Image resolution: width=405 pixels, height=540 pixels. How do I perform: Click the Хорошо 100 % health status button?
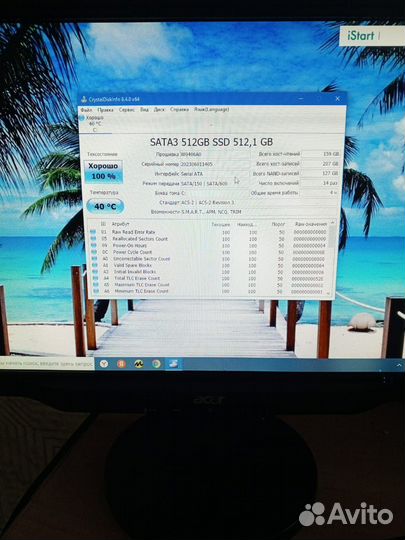click(103, 171)
